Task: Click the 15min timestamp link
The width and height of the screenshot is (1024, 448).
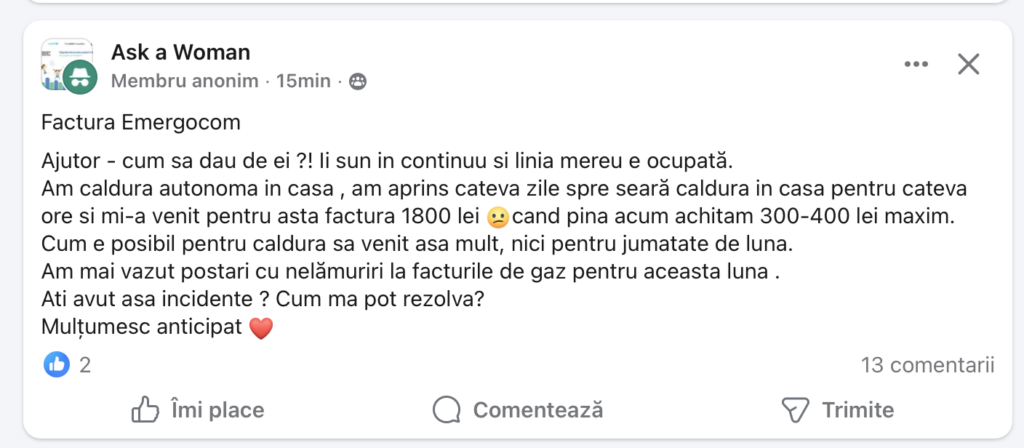Action: [x=303, y=81]
